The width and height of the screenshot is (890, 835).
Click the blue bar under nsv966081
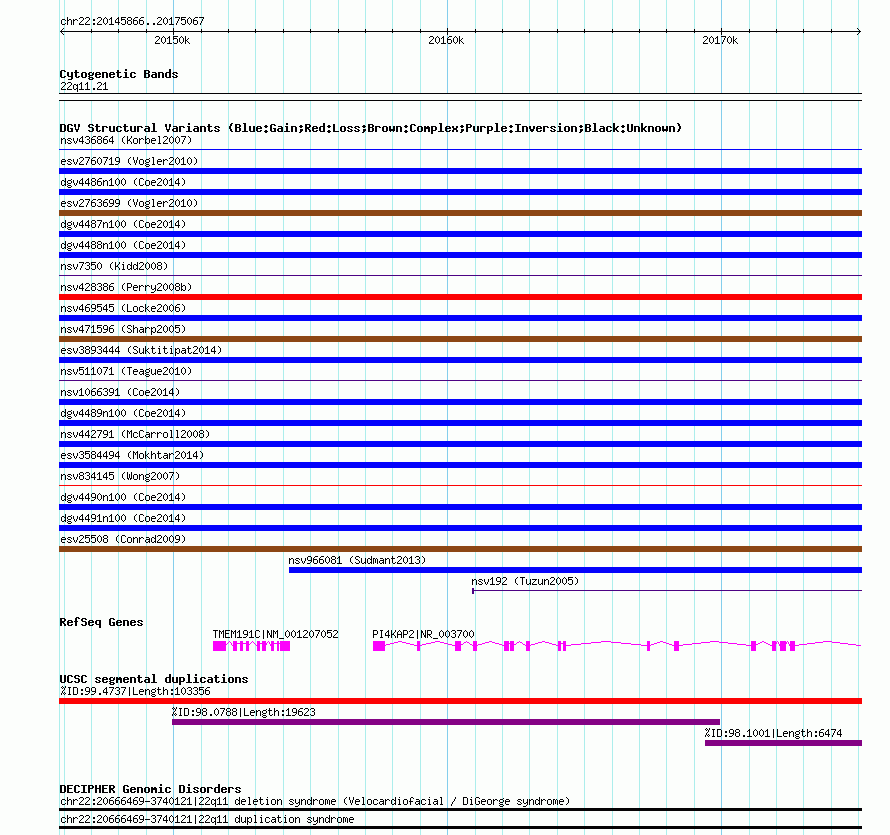[575, 570]
